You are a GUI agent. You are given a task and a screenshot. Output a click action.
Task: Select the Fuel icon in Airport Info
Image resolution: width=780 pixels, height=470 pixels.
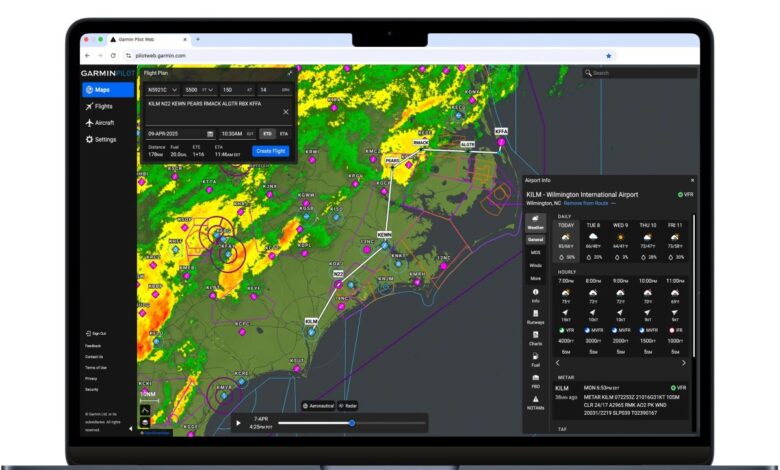click(536, 362)
